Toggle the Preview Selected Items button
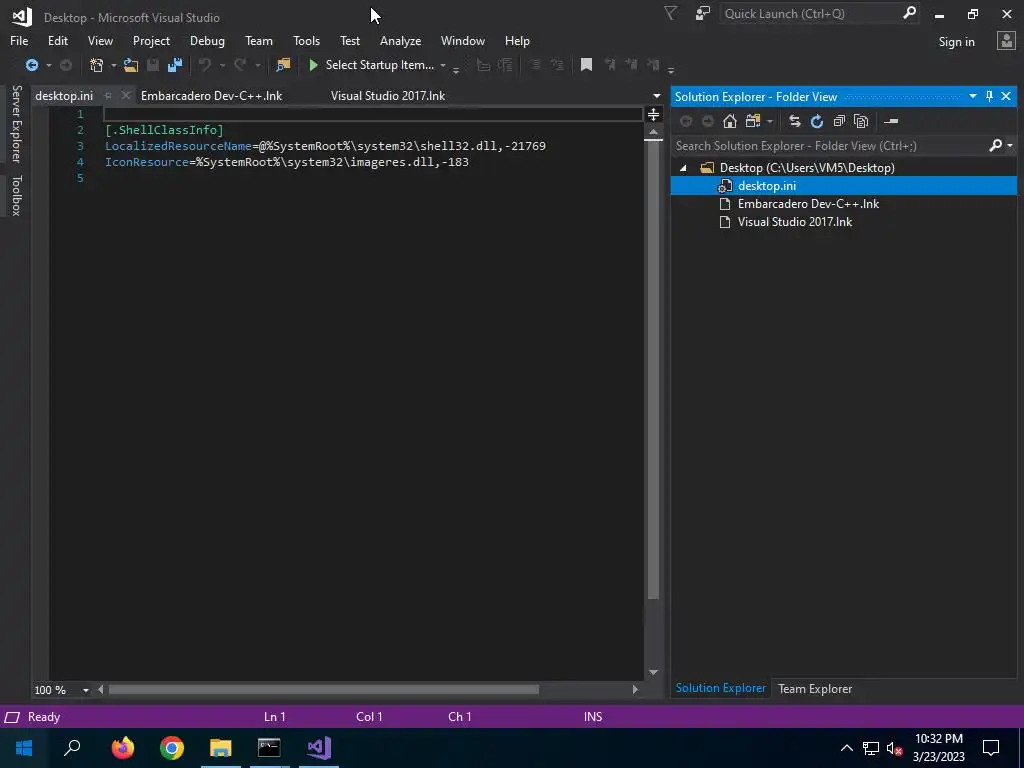This screenshot has height=768, width=1024. (x=891, y=121)
